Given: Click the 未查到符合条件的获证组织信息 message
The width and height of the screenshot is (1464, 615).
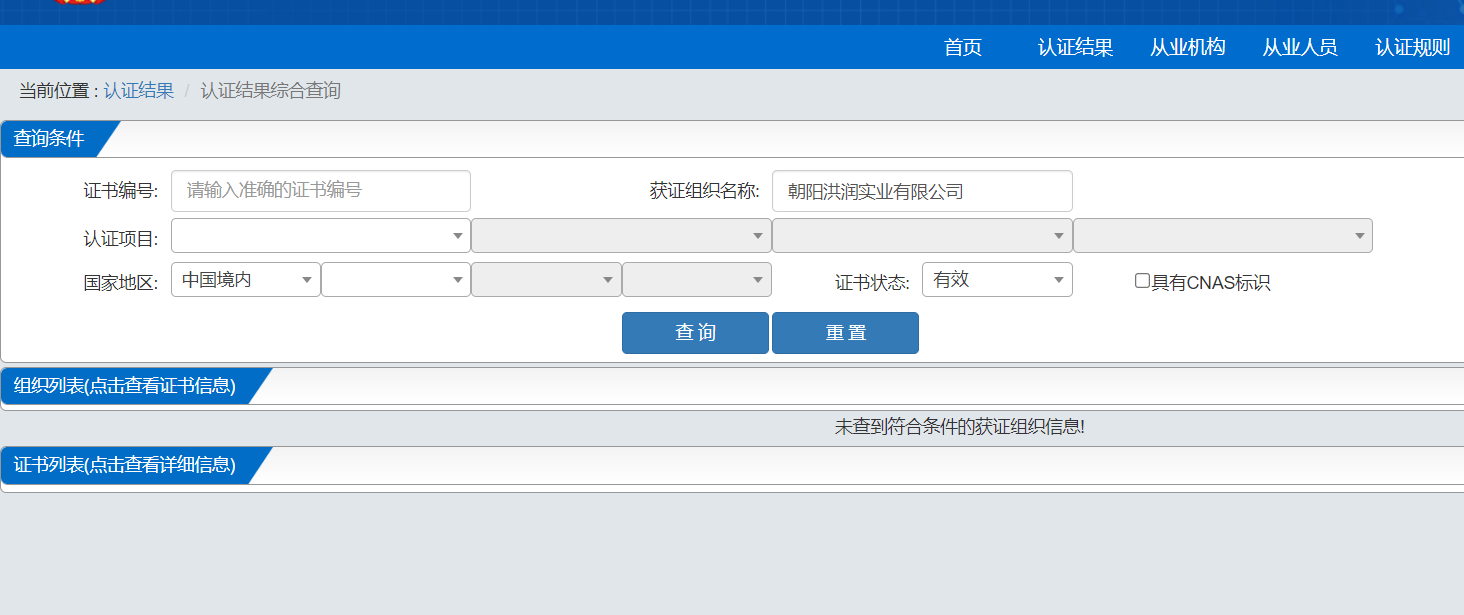Looking at the screenshot, I should (x=960, y=427).
